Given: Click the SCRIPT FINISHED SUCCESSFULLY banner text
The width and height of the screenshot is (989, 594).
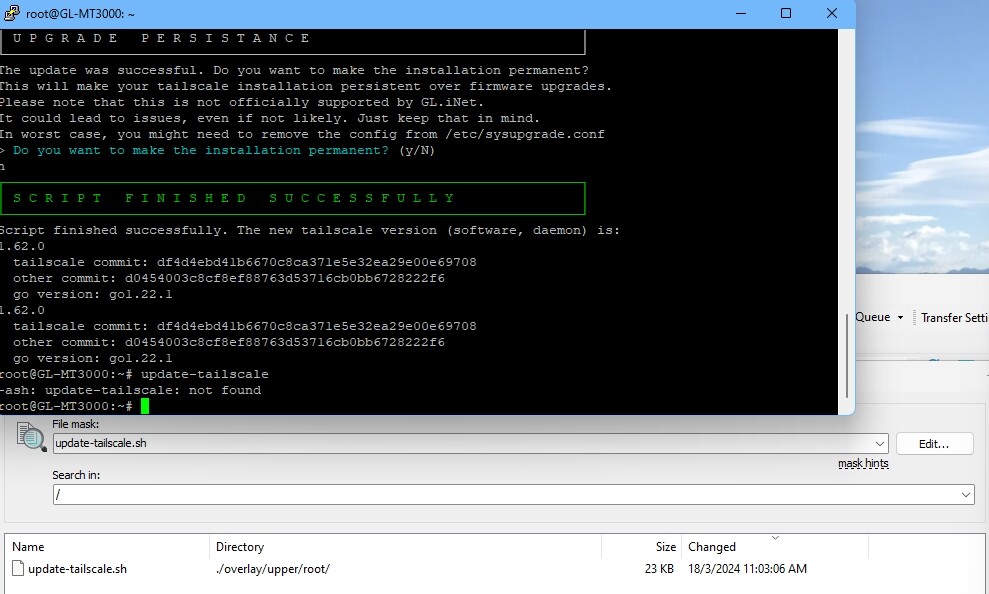Looking at the screenshot, I should pyautogui.click(x=234, y=198).
